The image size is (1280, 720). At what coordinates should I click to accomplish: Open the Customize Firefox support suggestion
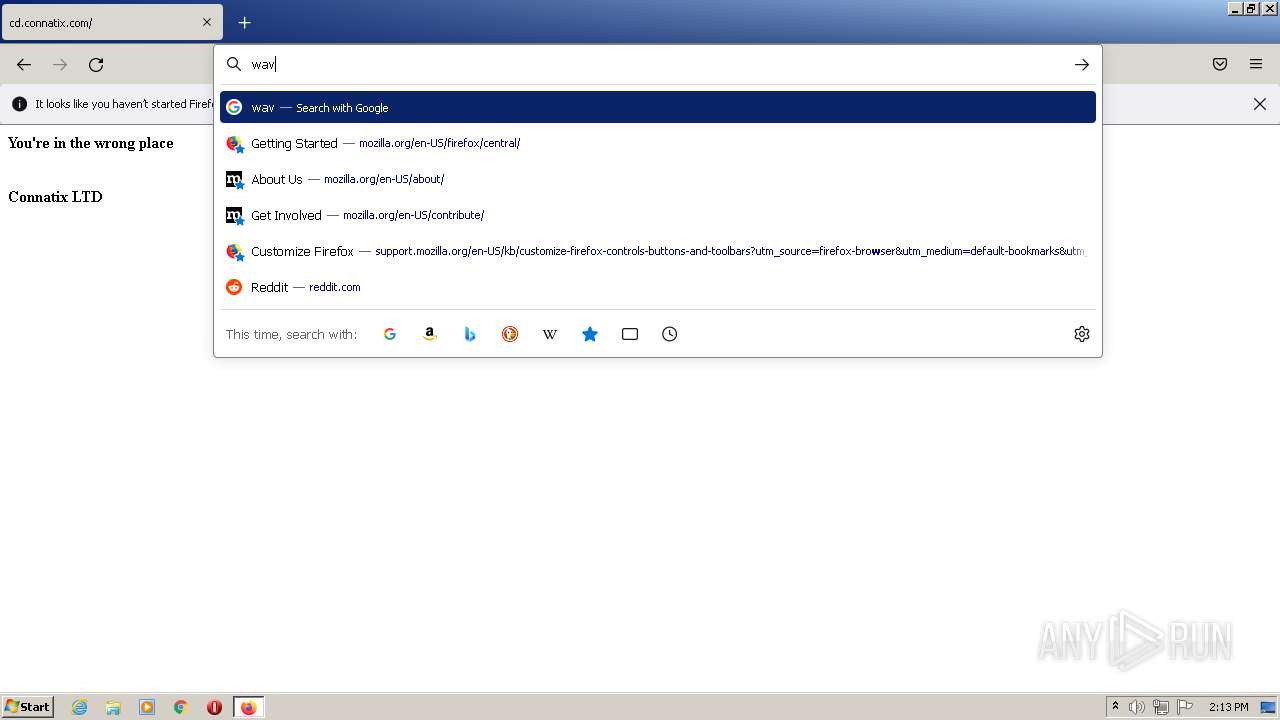(x=658, y=251)
